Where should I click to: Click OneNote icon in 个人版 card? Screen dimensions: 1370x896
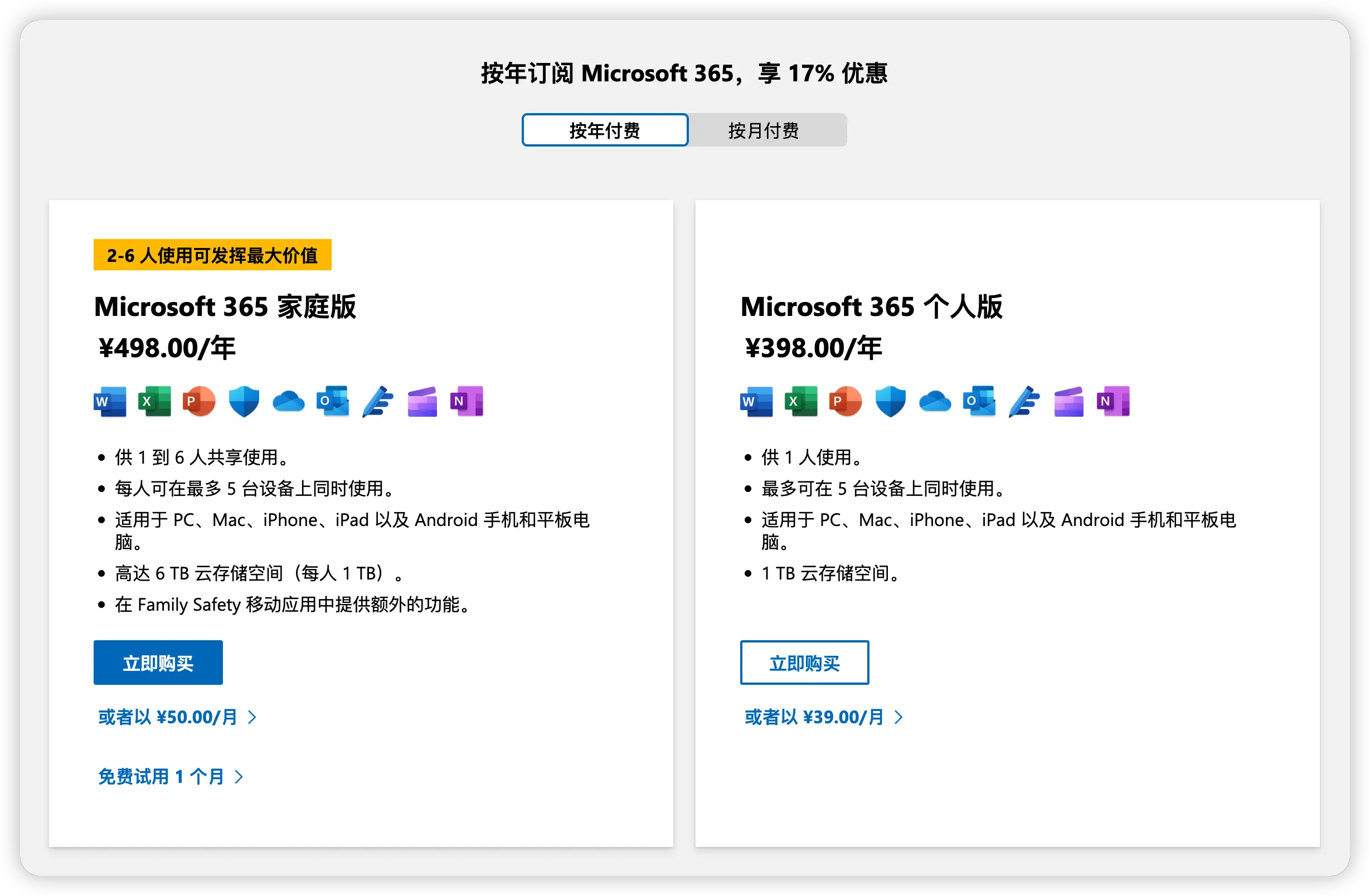[1113, 401]
